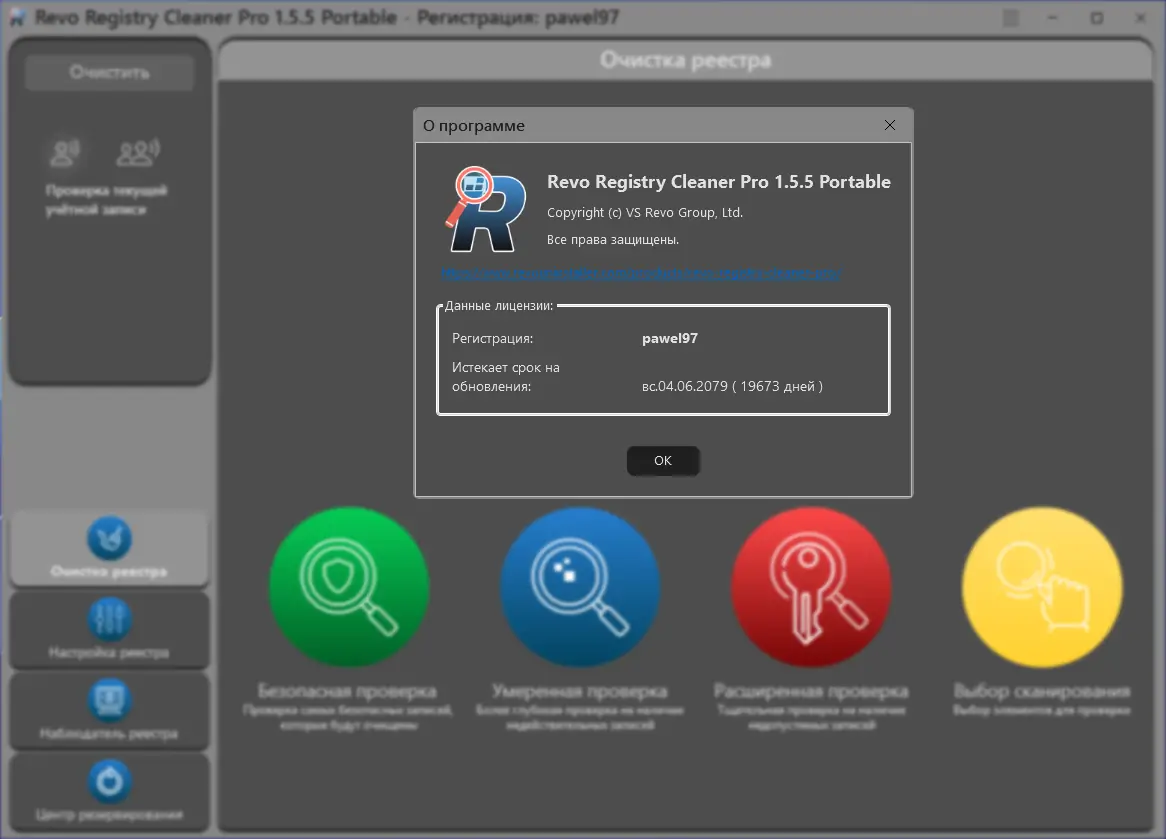
Task: Start the blue moderate scan 'Умеренная проверка'
Action: point(580,587)
